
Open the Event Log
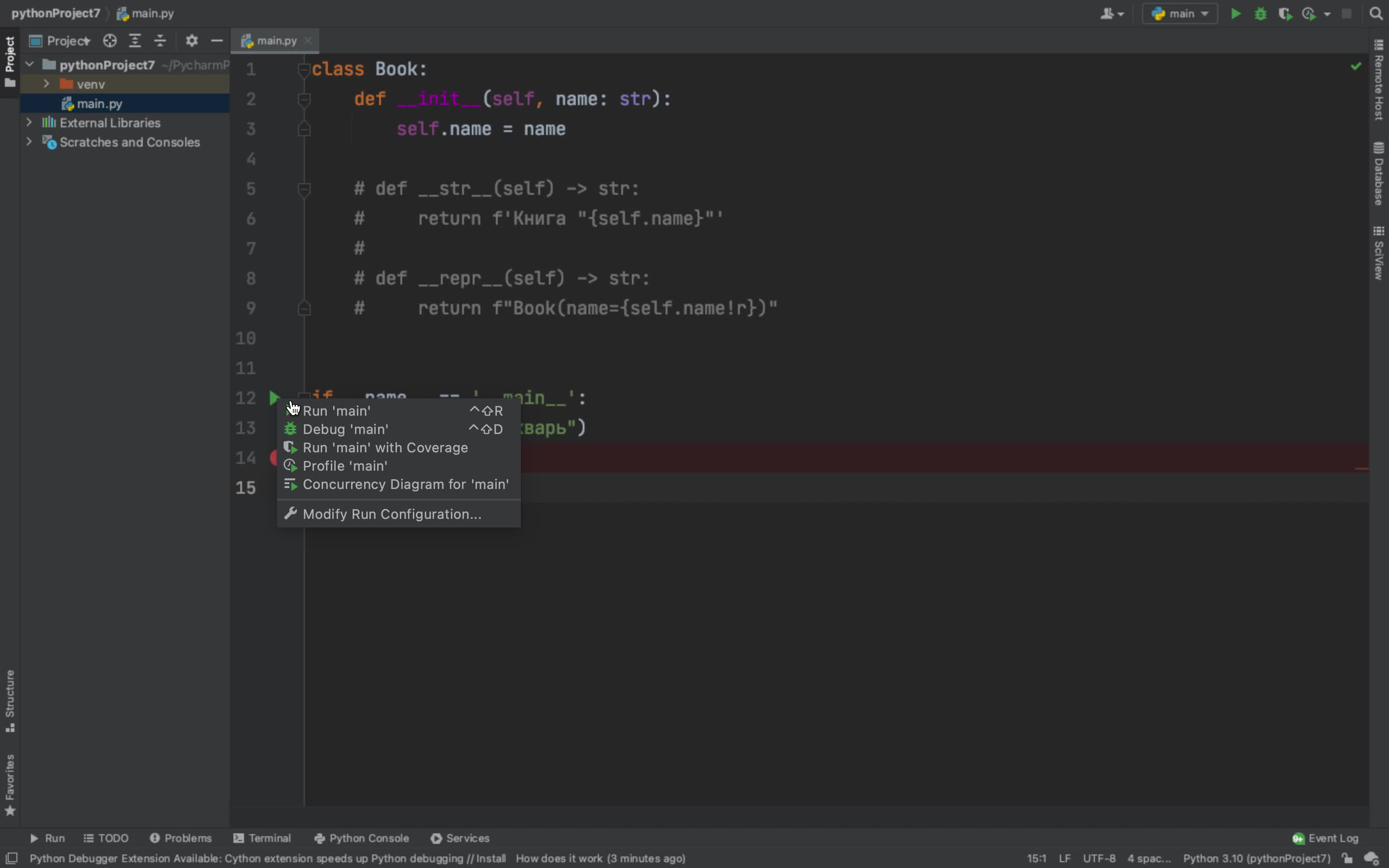click(x=1325, y=838)
